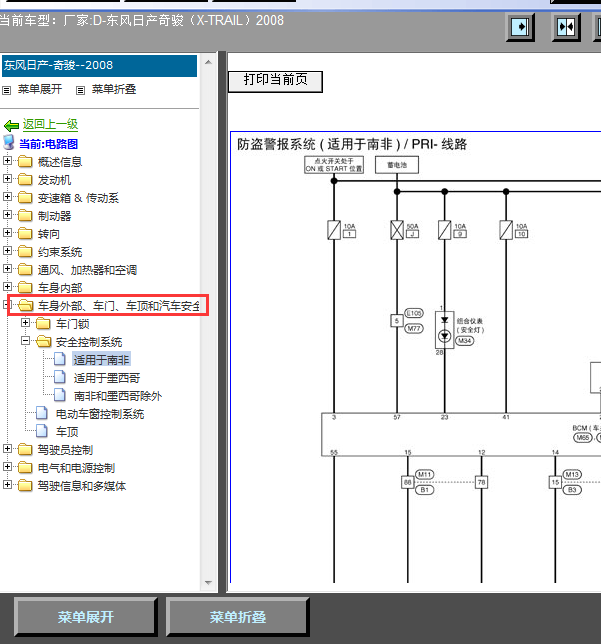Screen dimensions: 601x644
Task: Click the open folder icon for 安全控制系统
Action: (x=44, y=342)
